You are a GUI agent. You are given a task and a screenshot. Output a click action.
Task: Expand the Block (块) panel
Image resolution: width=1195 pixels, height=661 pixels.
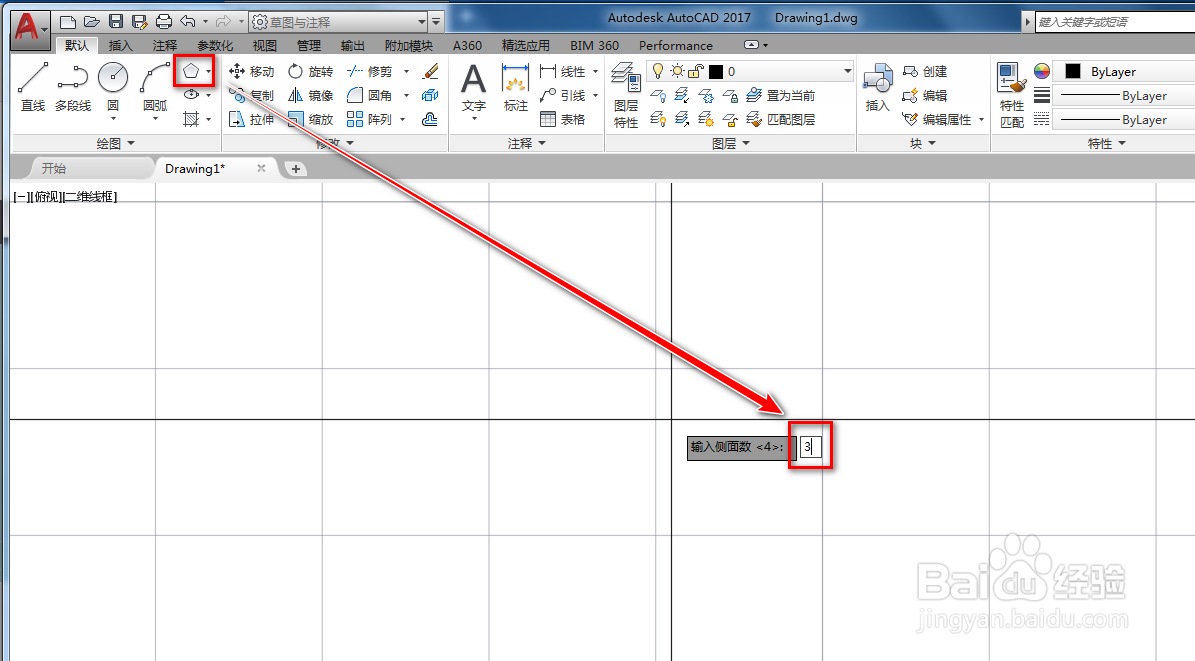tap(923, 143)
